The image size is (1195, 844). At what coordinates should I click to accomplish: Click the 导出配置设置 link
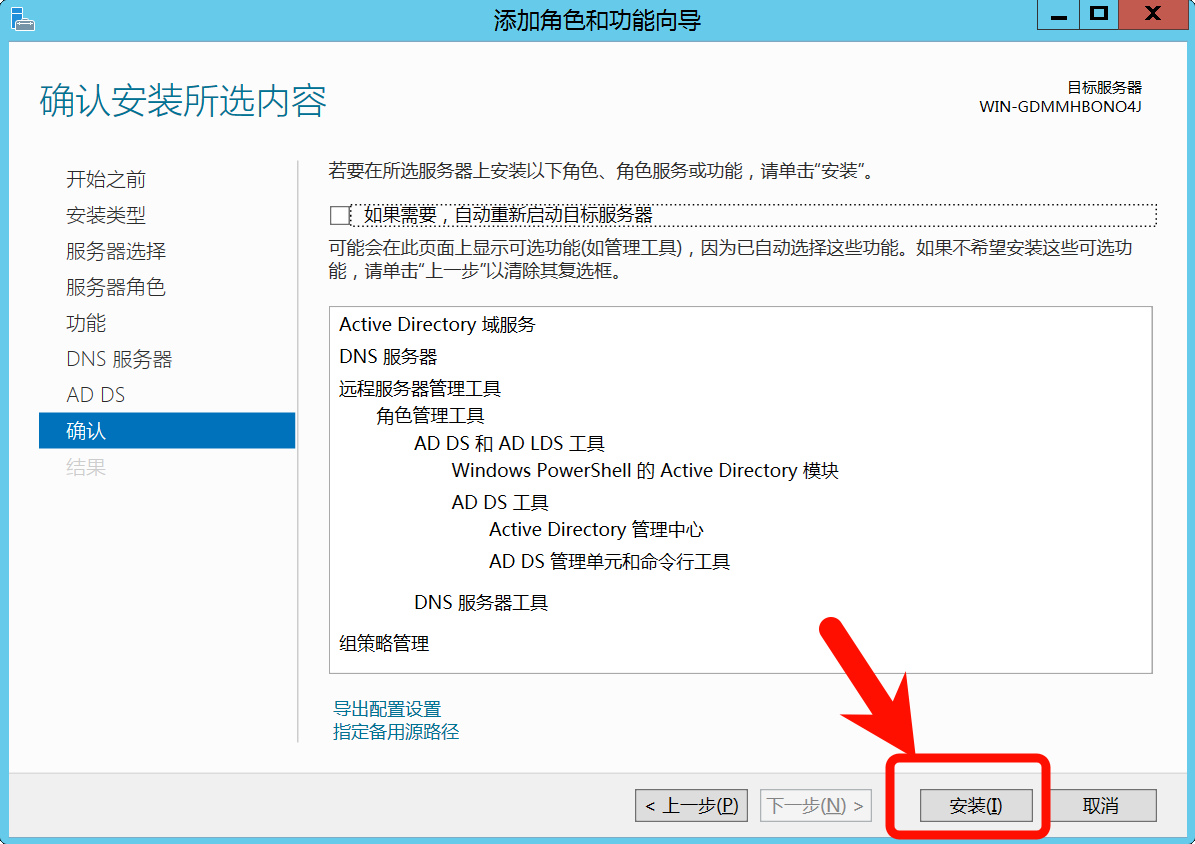click(x=387, y=709)
